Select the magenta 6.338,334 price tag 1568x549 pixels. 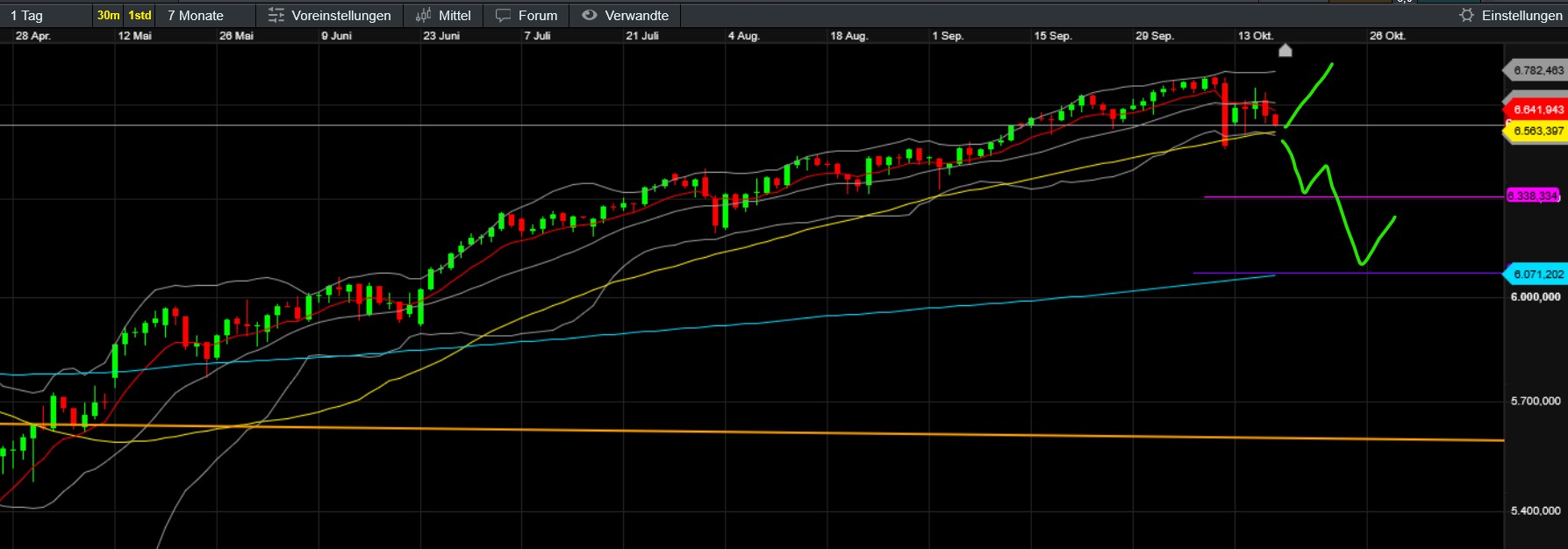[1533, 196]
